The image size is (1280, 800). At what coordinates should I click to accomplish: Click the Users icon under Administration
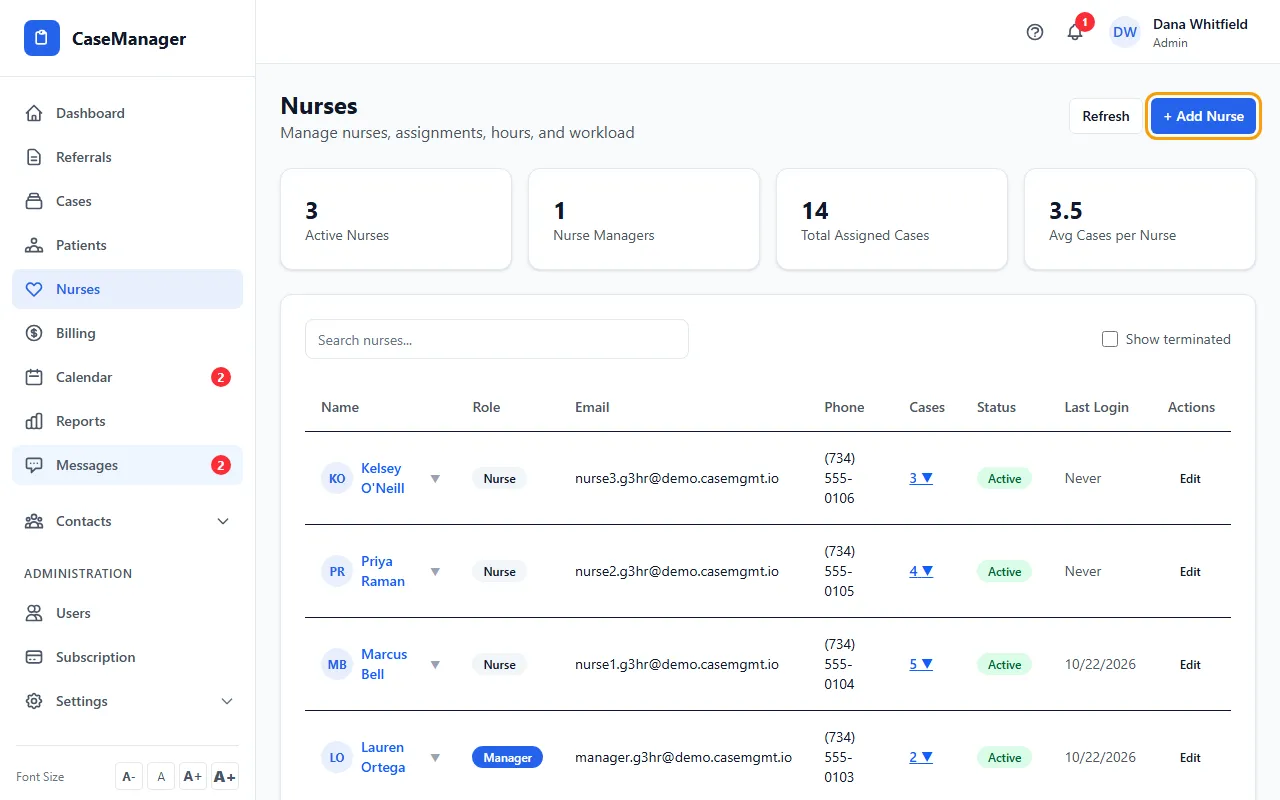34,613
